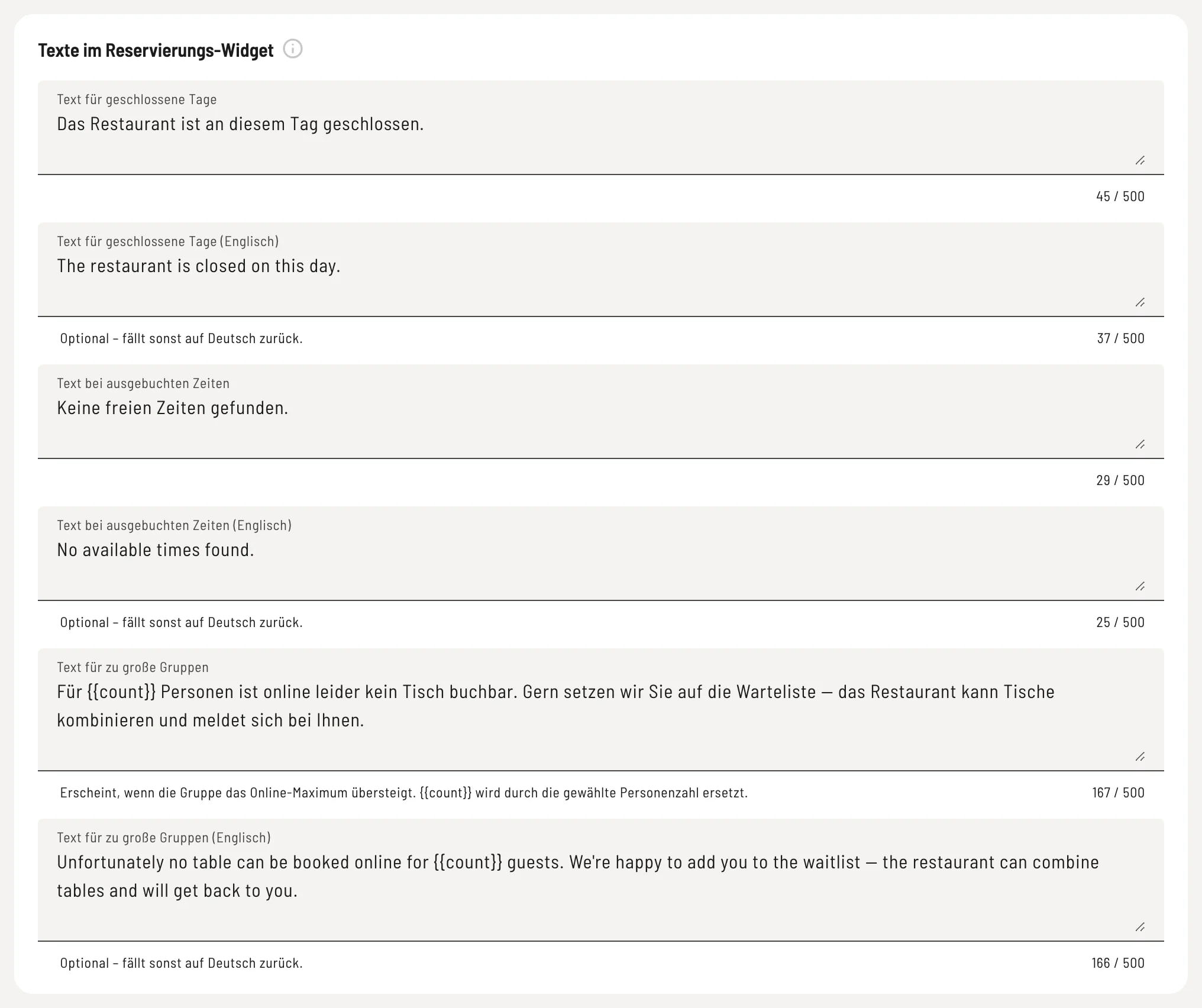This screenshot has height=1008, width=1202.
Task: Click resize handle of ausgebuchten Zeiten field
Action: pyautogui.click(x=1140, y=444)
